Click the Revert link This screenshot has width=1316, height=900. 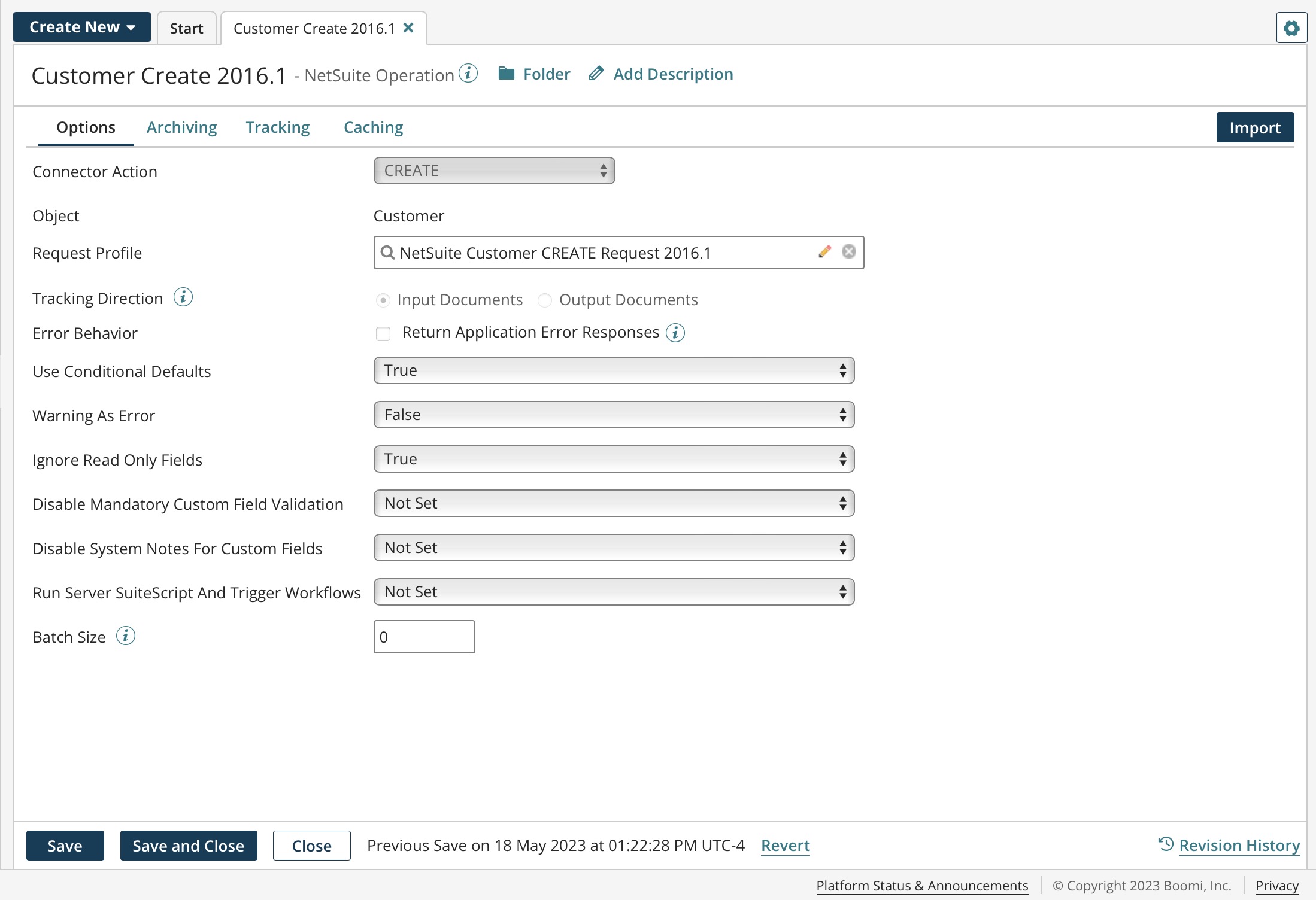785,846
